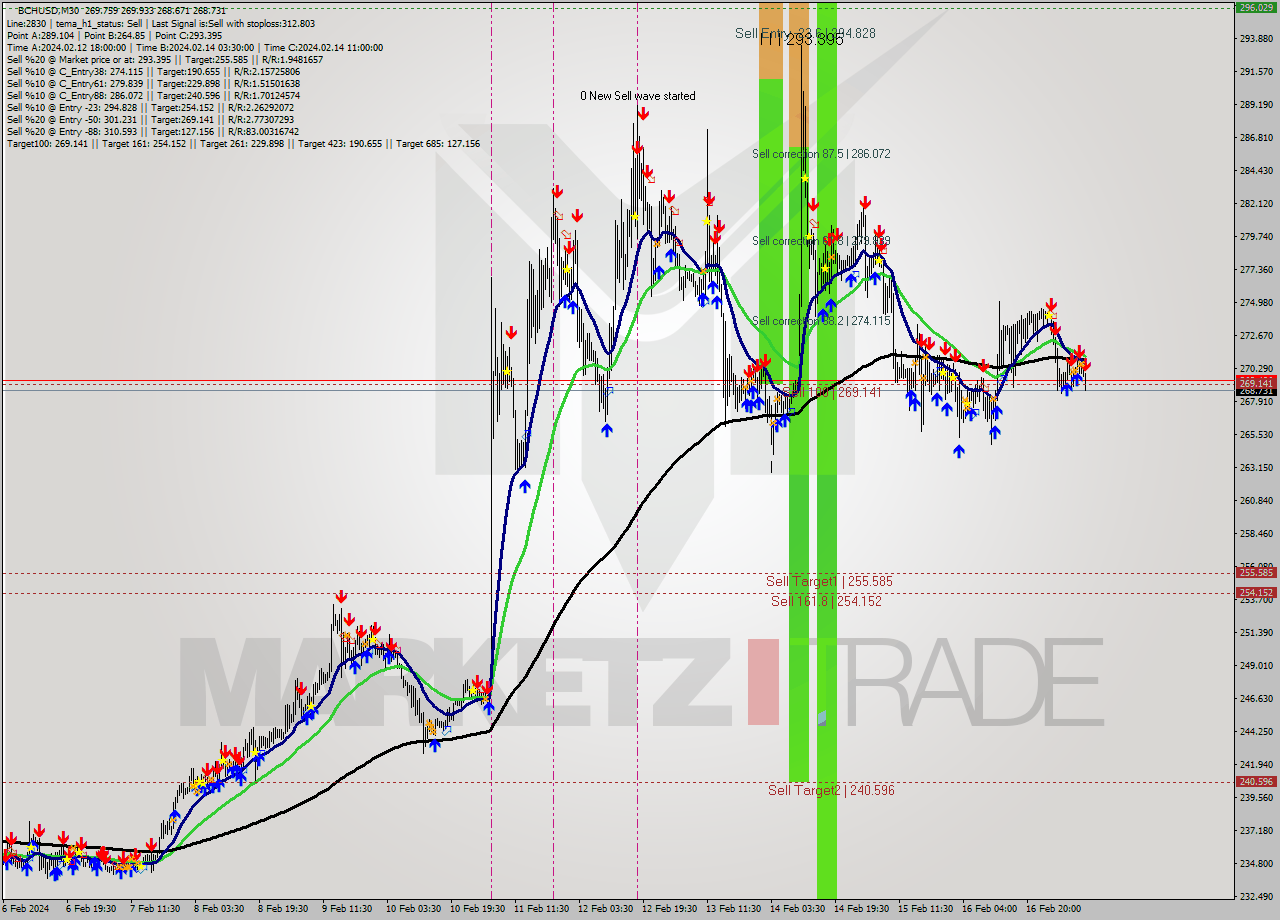Click the 'Sell %10 @ Entry -23: 294.828' line

pyautogui.click(x=150, y=107)
